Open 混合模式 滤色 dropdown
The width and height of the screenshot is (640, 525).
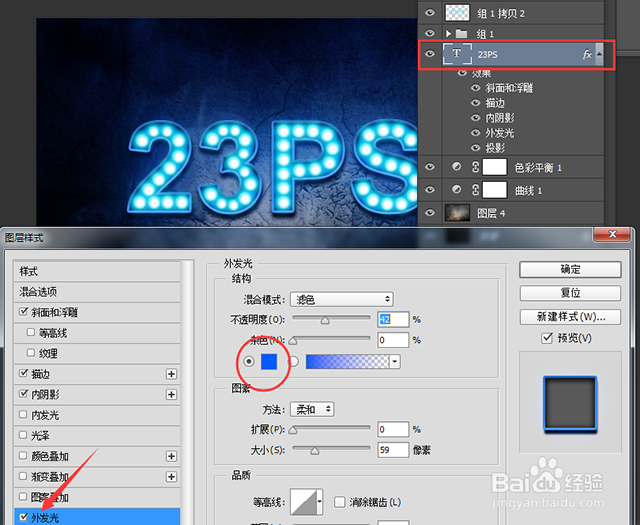coord(342,299)
